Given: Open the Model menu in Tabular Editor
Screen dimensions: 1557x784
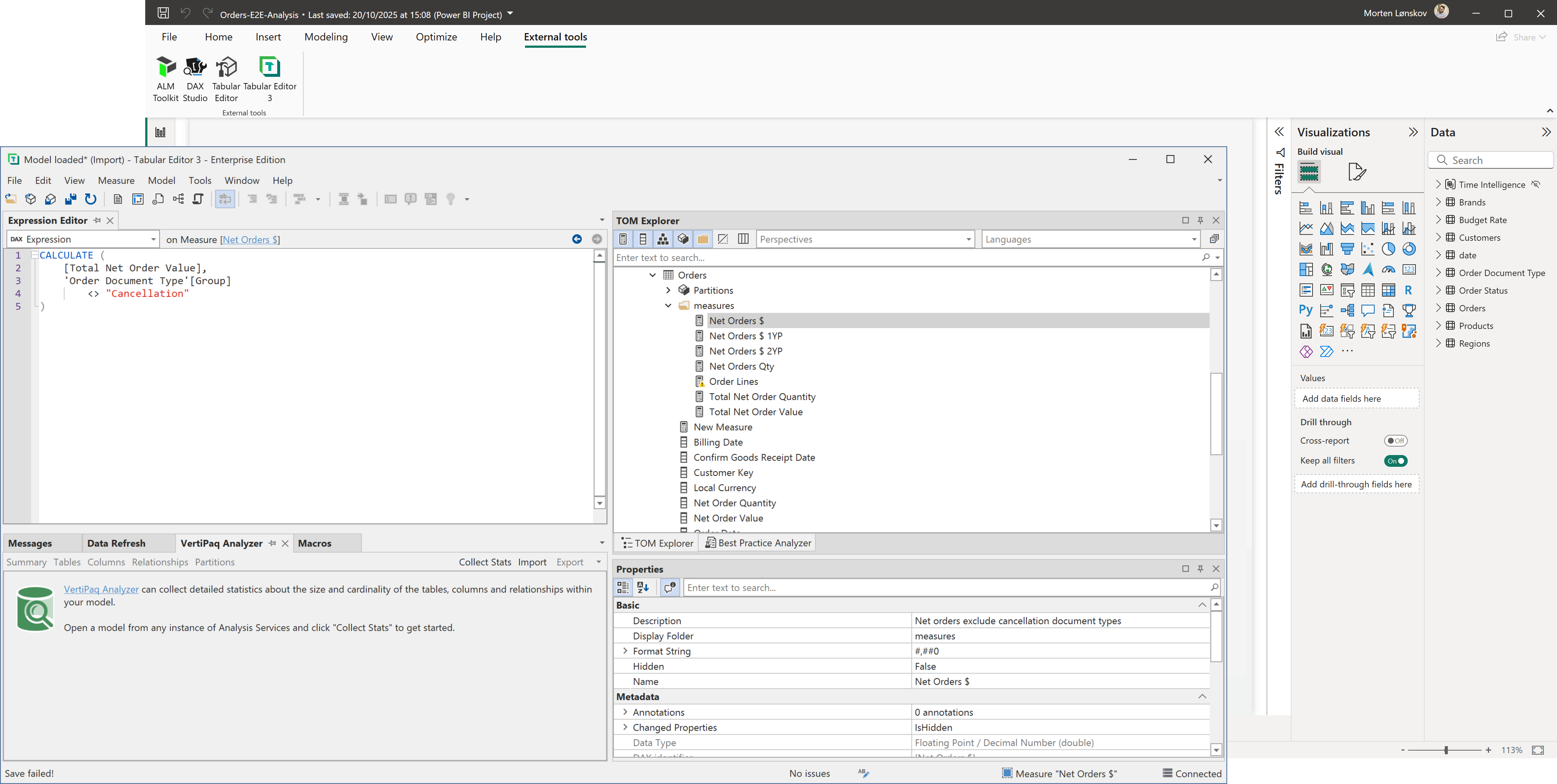Looking at the screenshot, I should click(x=161, y=179).
